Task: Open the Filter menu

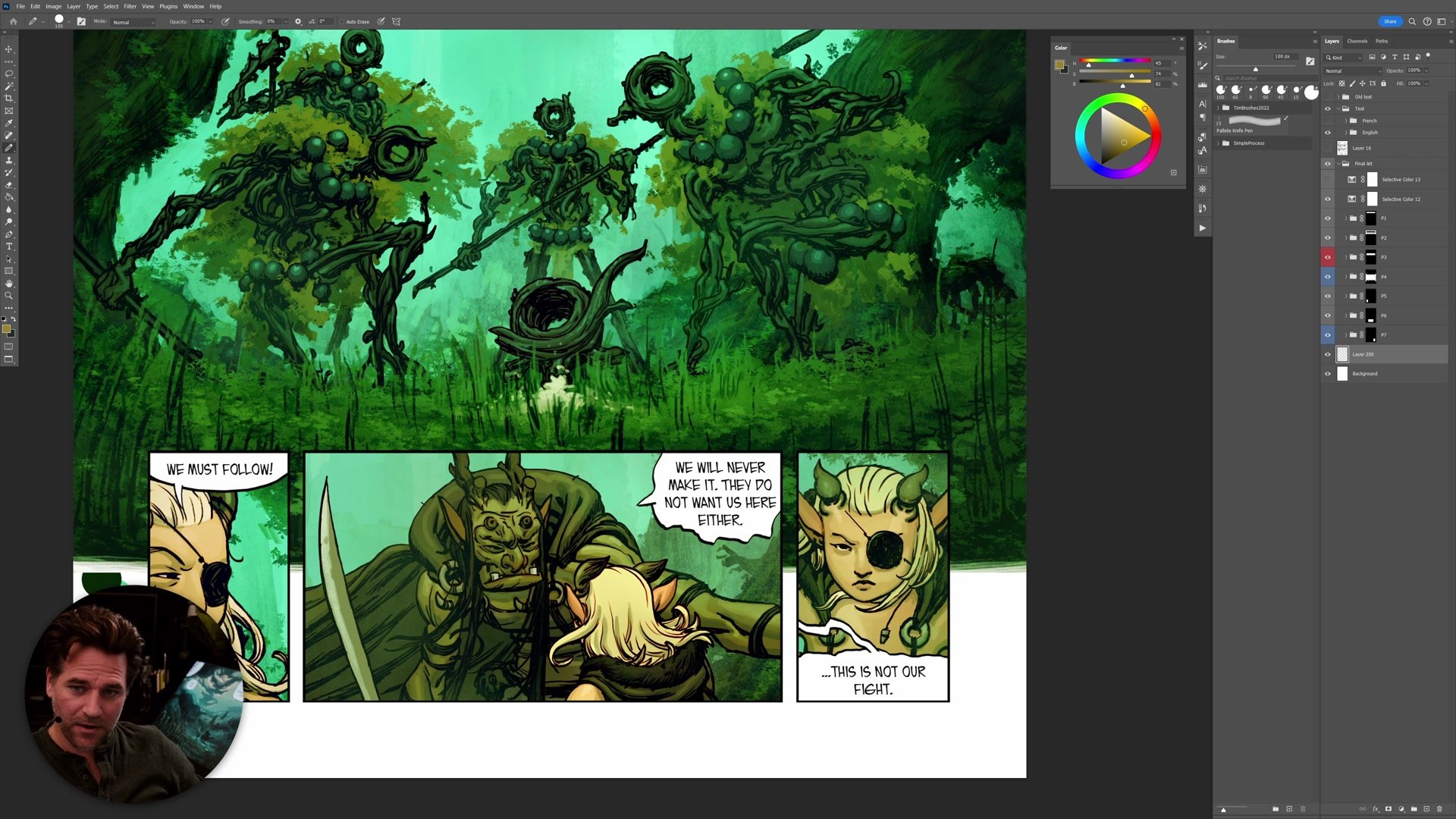Action: pos(130,6)
